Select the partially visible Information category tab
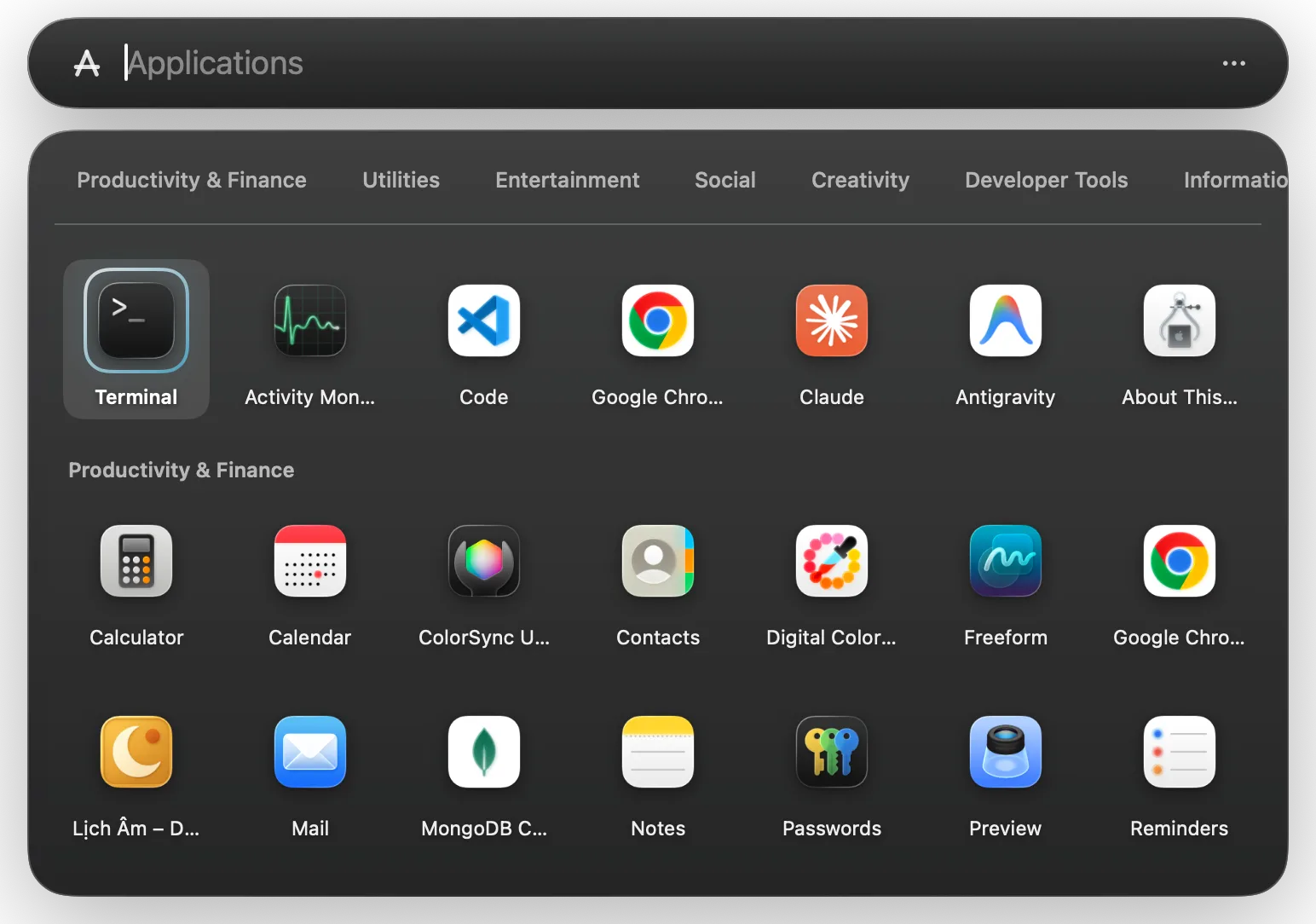This screenshot has width=1316, height=924. click(1235, 180)
